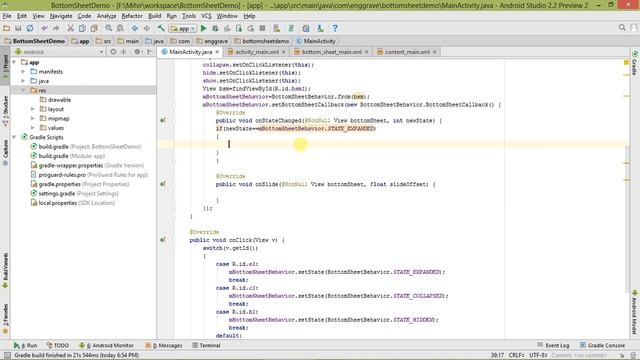
Task: Open the Event Log button
Action: point(553,345)
